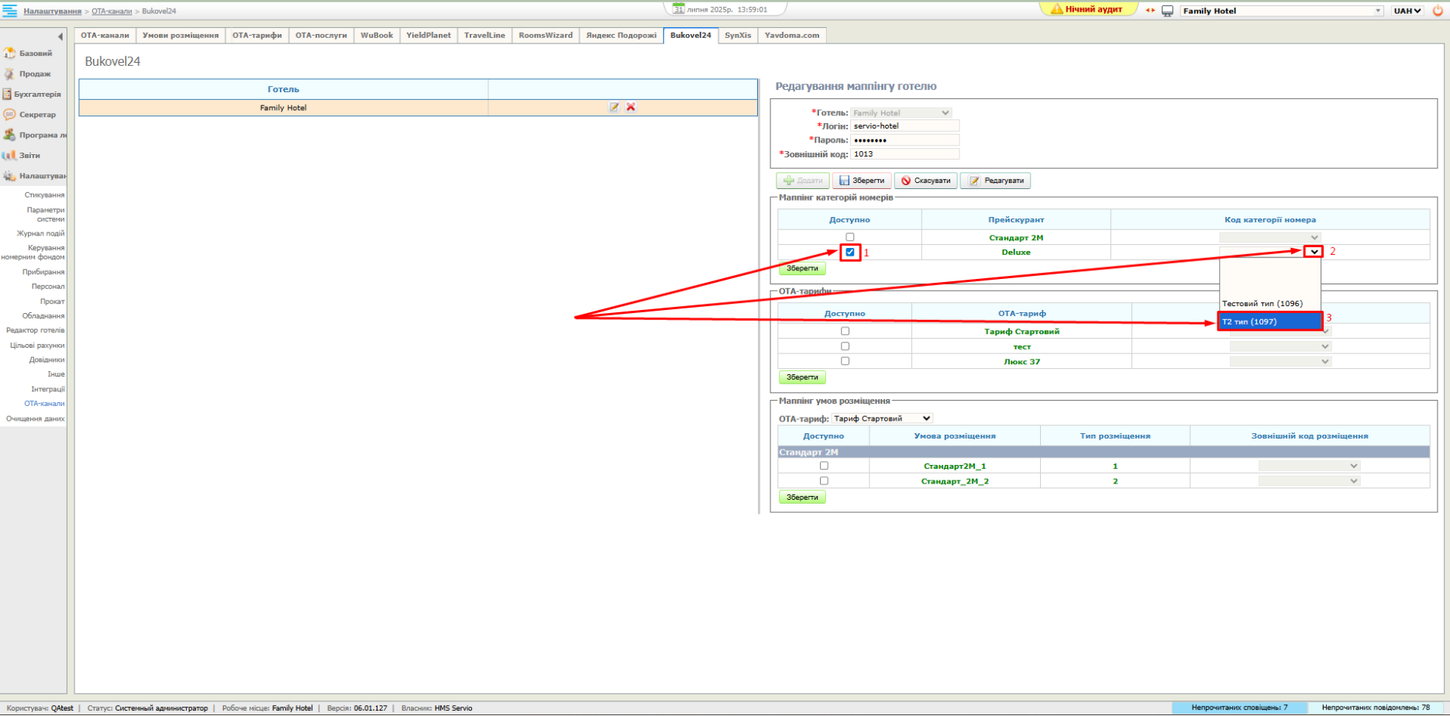Check the Тариф Стартовий checkbox

coord(845,331)
